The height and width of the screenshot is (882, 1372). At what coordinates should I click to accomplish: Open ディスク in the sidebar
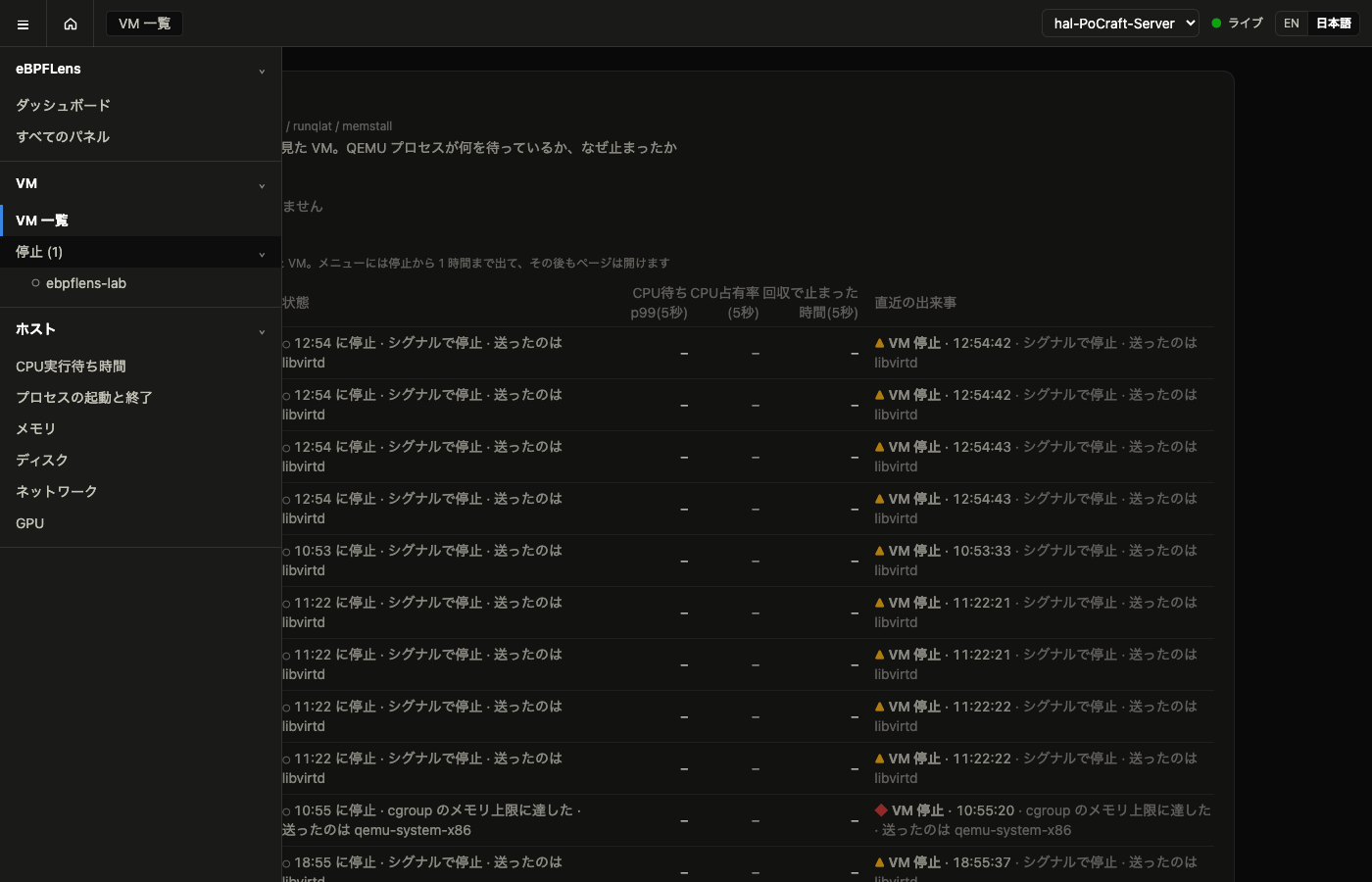[42, 461]
